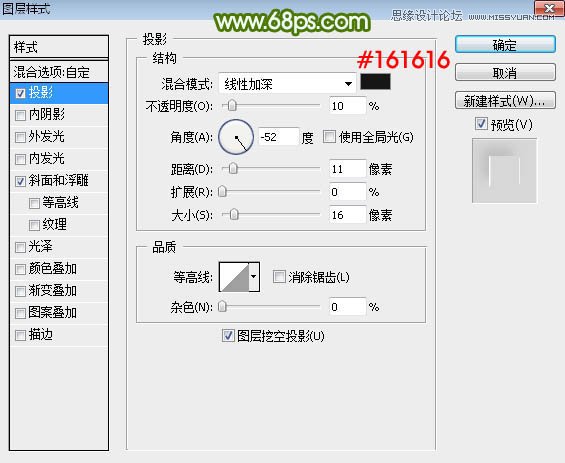Select the 外发光 row label

tap(46, 137)
